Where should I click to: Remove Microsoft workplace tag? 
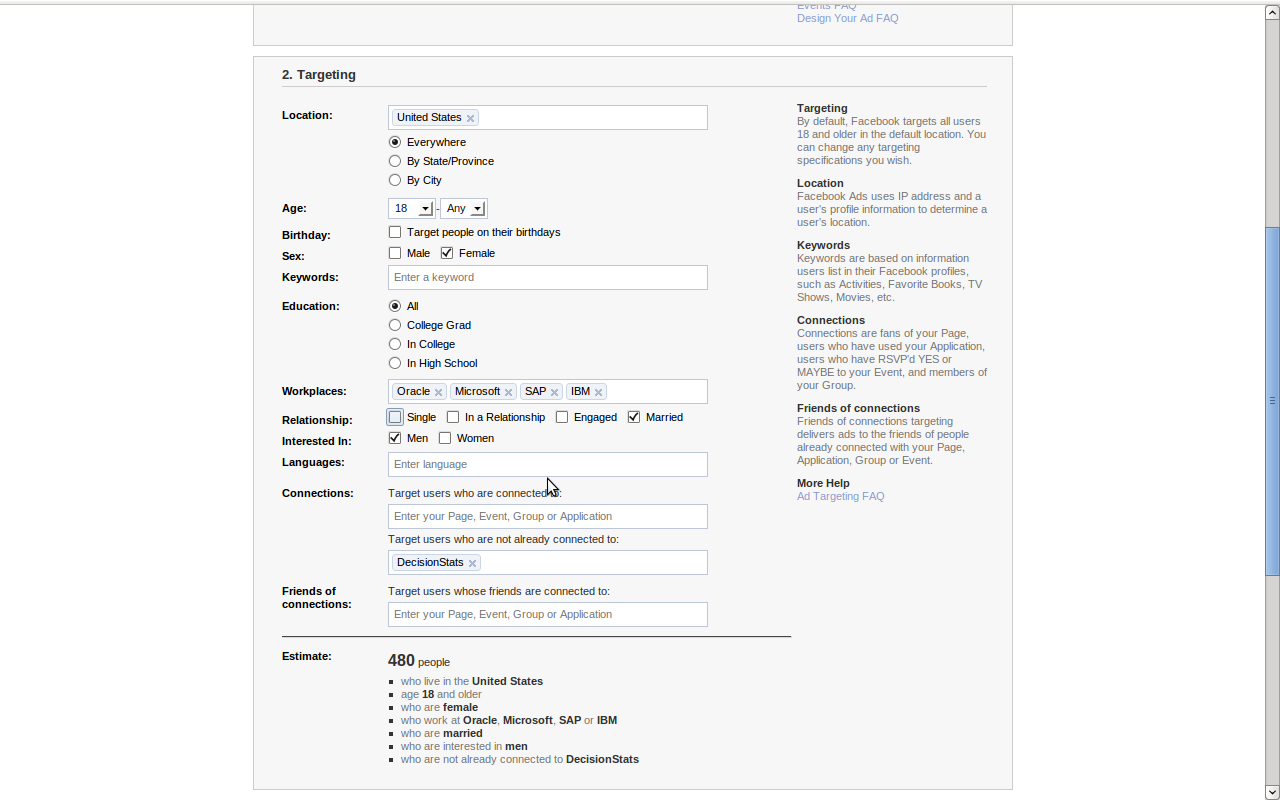[x=508, y=392]
